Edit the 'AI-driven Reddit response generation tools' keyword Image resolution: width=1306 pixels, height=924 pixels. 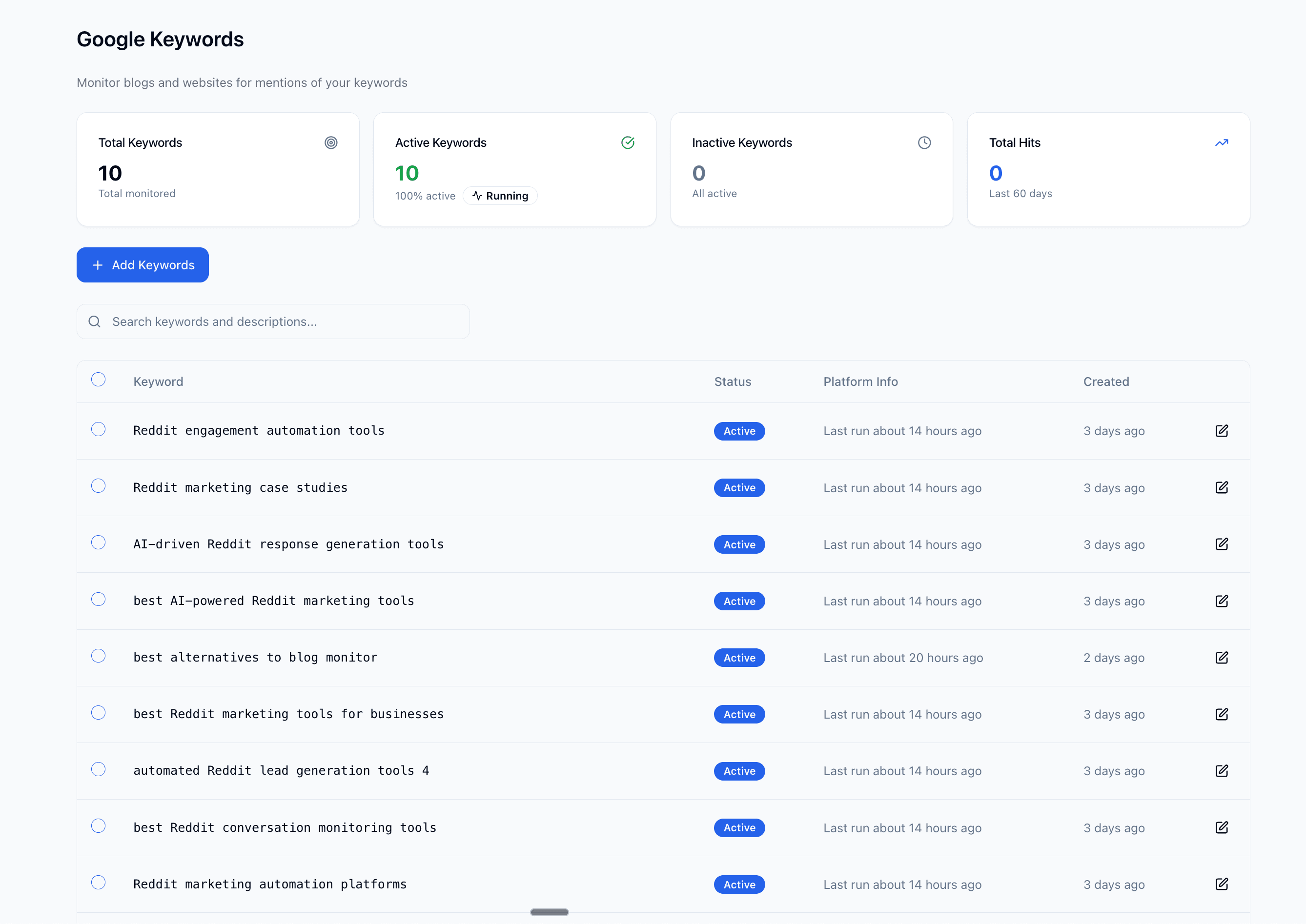point(1222,544)
